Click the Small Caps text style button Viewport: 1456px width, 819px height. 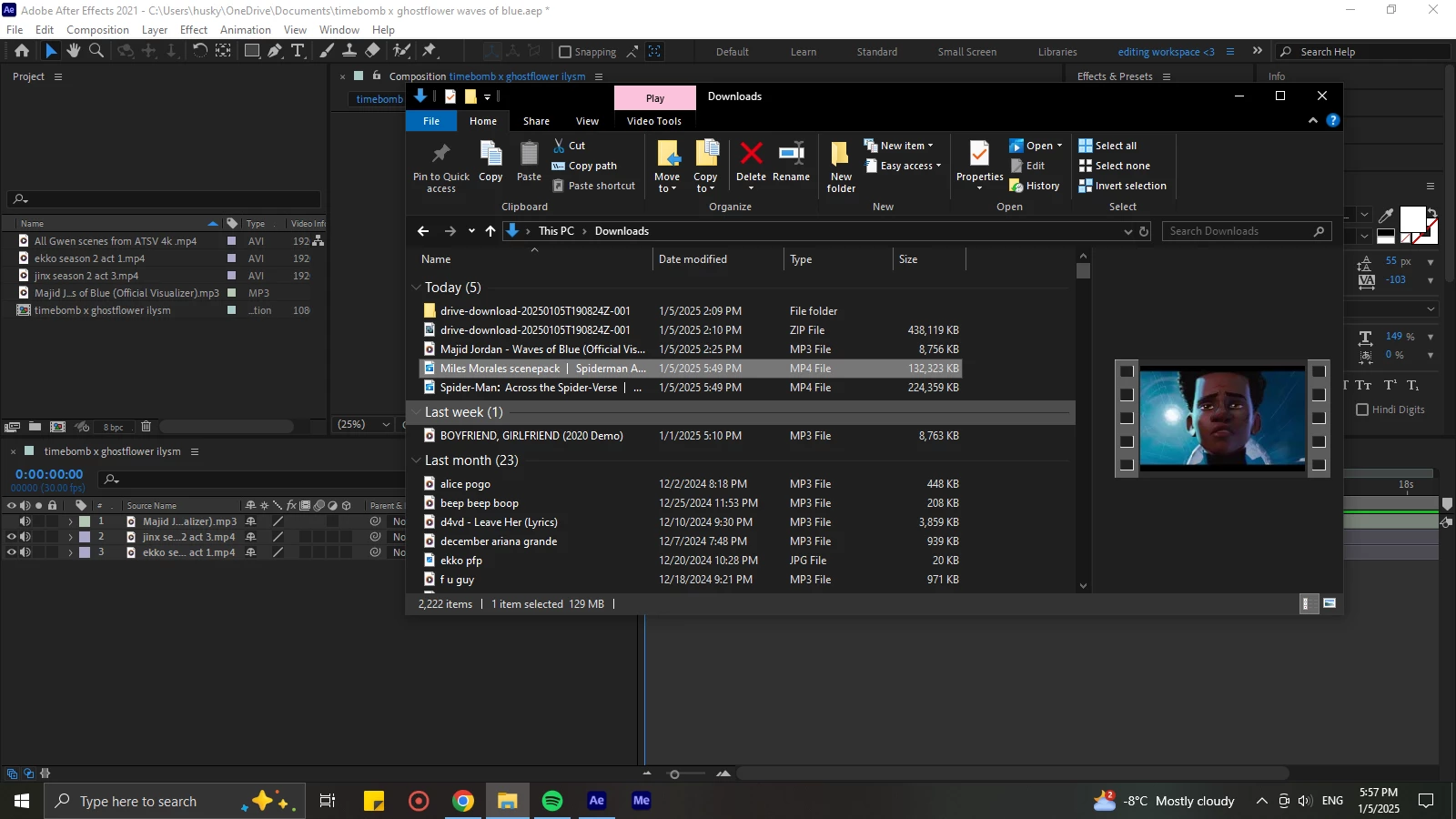pyautogui.click(x=1363, y=385)
